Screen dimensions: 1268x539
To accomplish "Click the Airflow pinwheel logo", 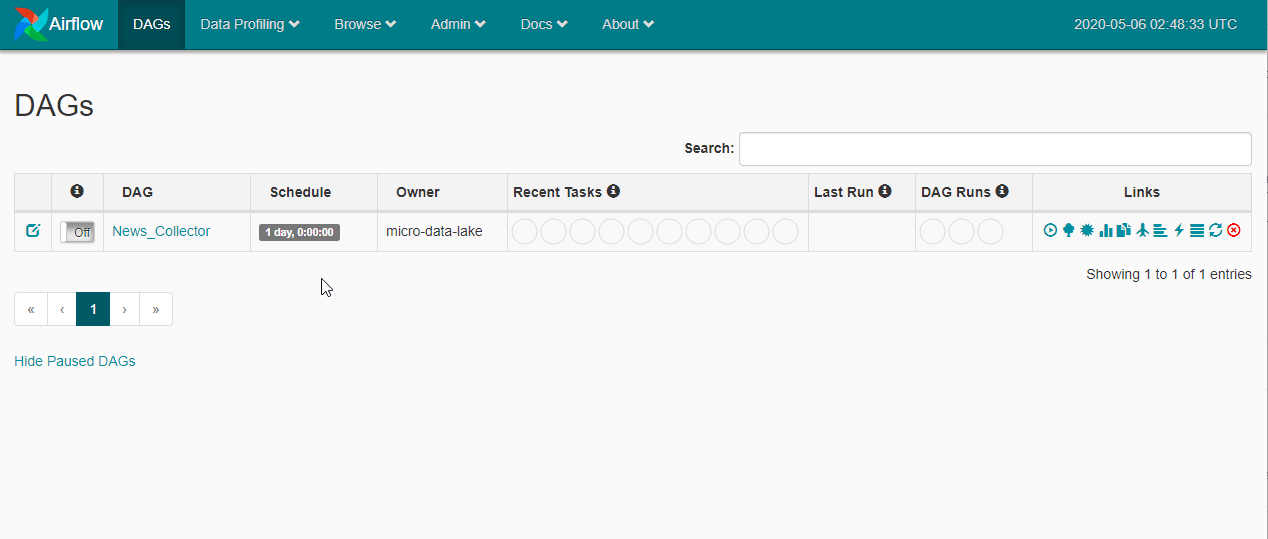I will point(29,24).
